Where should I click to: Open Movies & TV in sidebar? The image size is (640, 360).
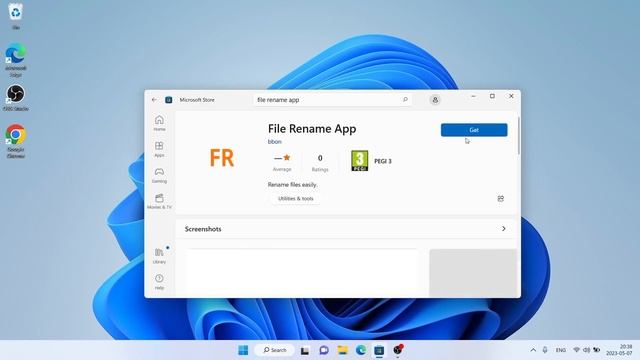click(159, 201)
